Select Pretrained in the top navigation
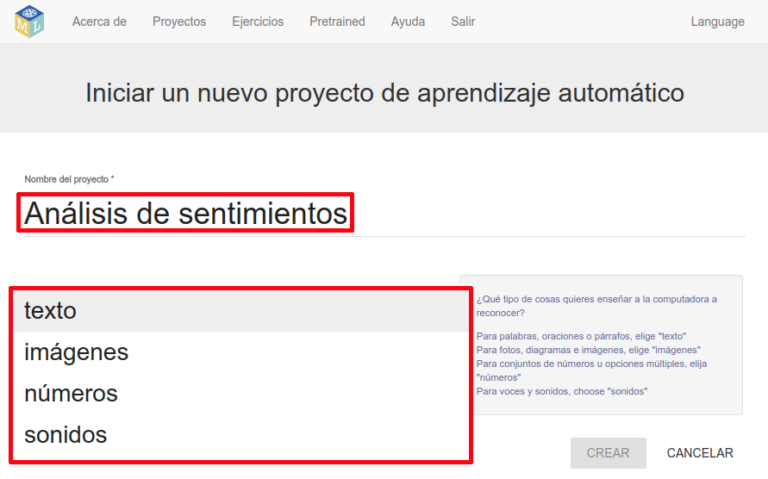The width and height of the screenshot is (768, 479). (337, 22)
